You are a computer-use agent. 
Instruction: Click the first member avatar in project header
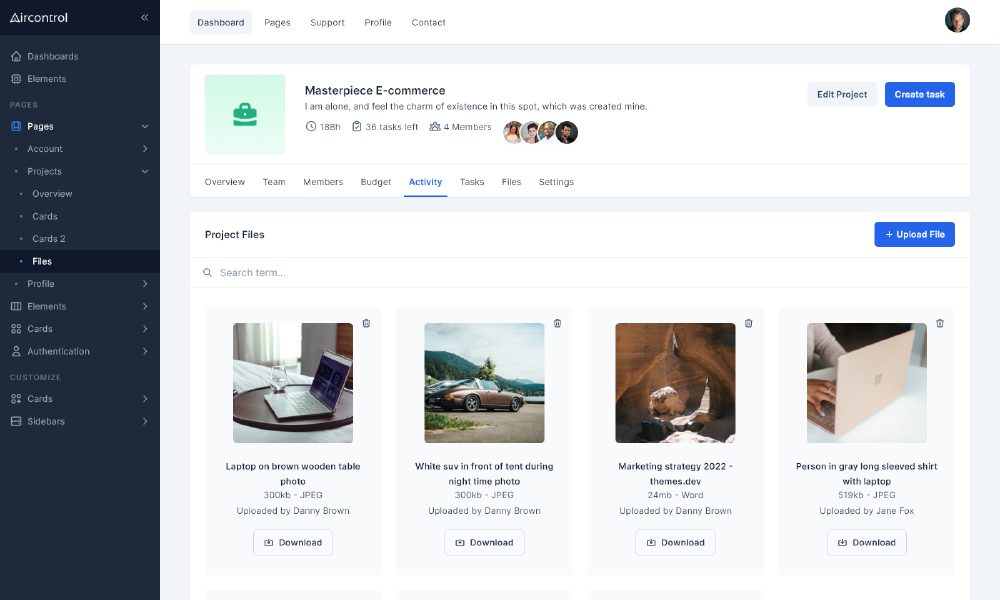513,132
